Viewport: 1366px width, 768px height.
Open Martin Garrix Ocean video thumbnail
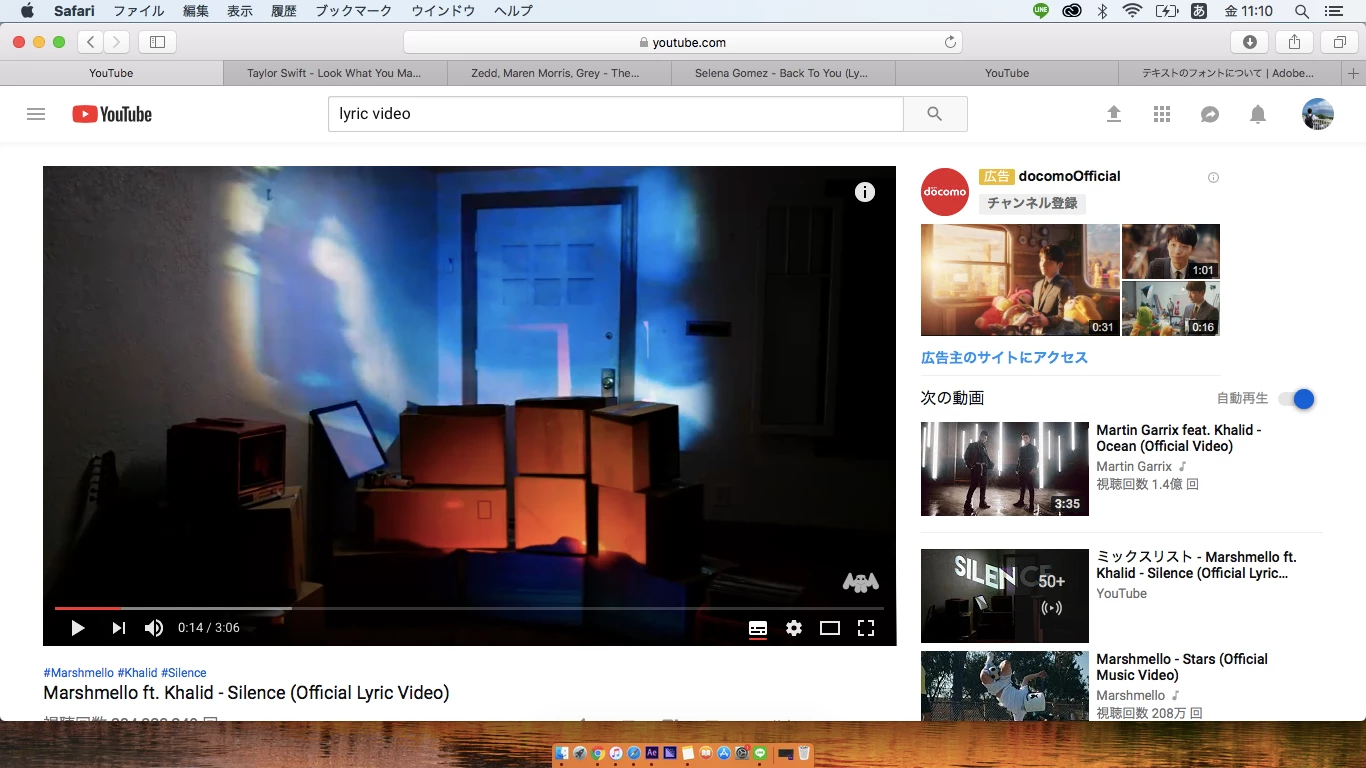[1005, 469]
